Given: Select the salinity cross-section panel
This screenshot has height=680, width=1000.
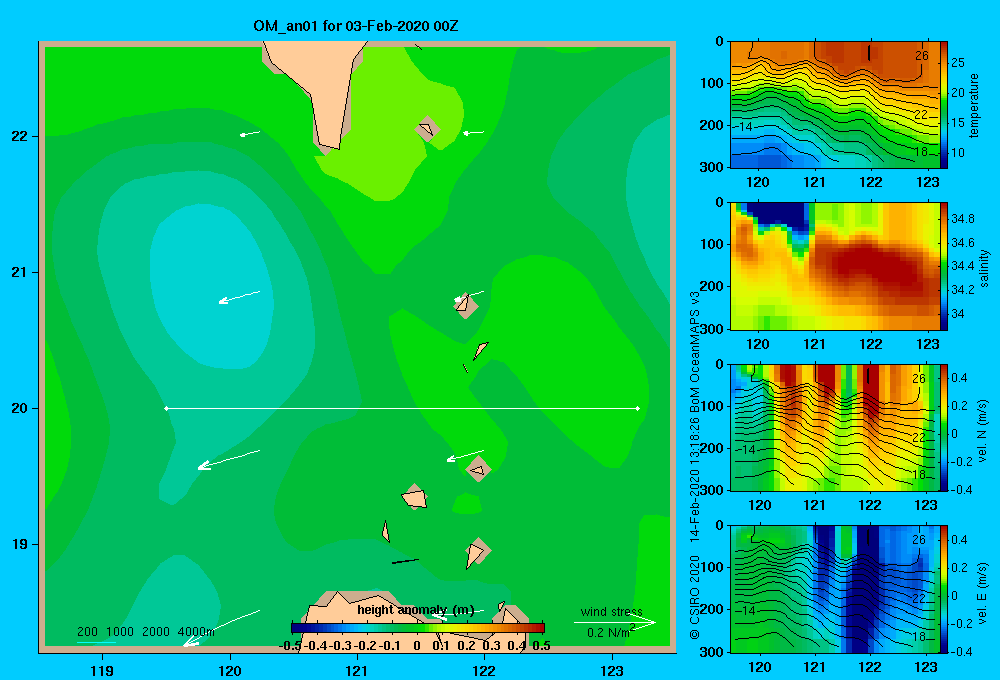Looking at the screenshot, I should 835,267.
